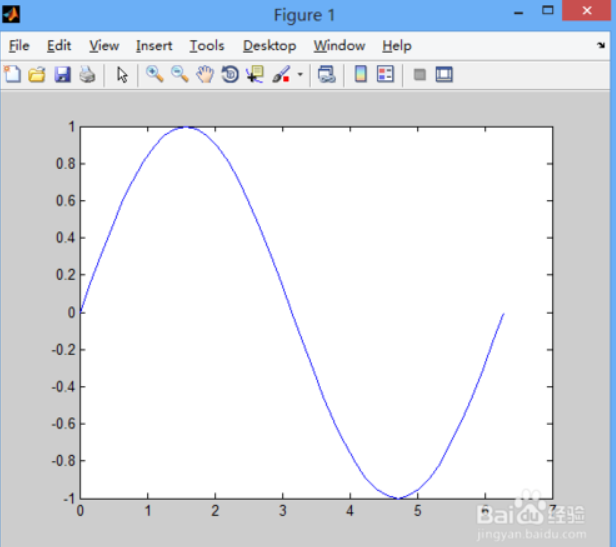Click the blue sine curve at its peak
Screen dimensions: 616x547
(186, 127)
